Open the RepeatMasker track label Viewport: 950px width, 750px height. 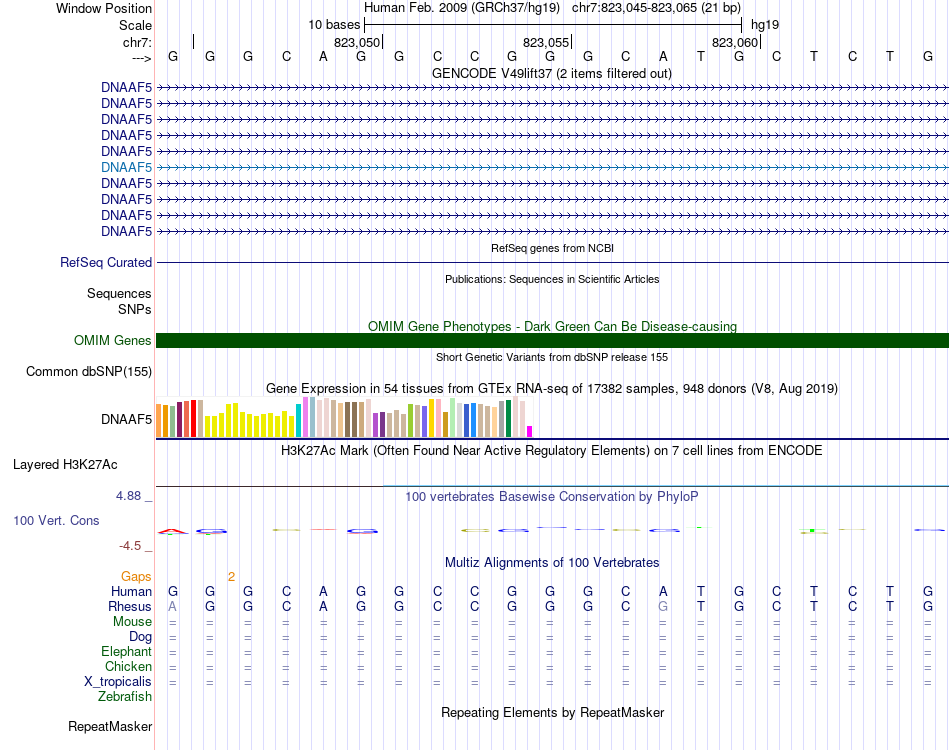coord(110,726)
